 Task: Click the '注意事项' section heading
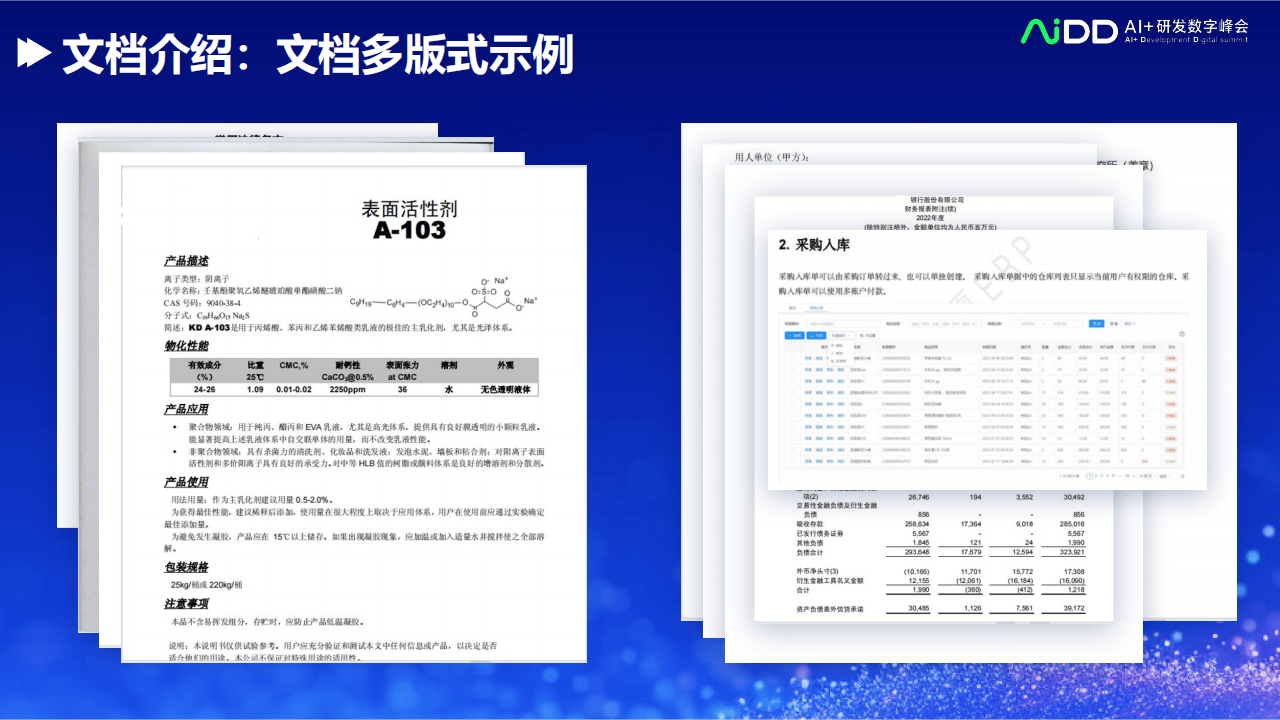(x=186, y=604)
